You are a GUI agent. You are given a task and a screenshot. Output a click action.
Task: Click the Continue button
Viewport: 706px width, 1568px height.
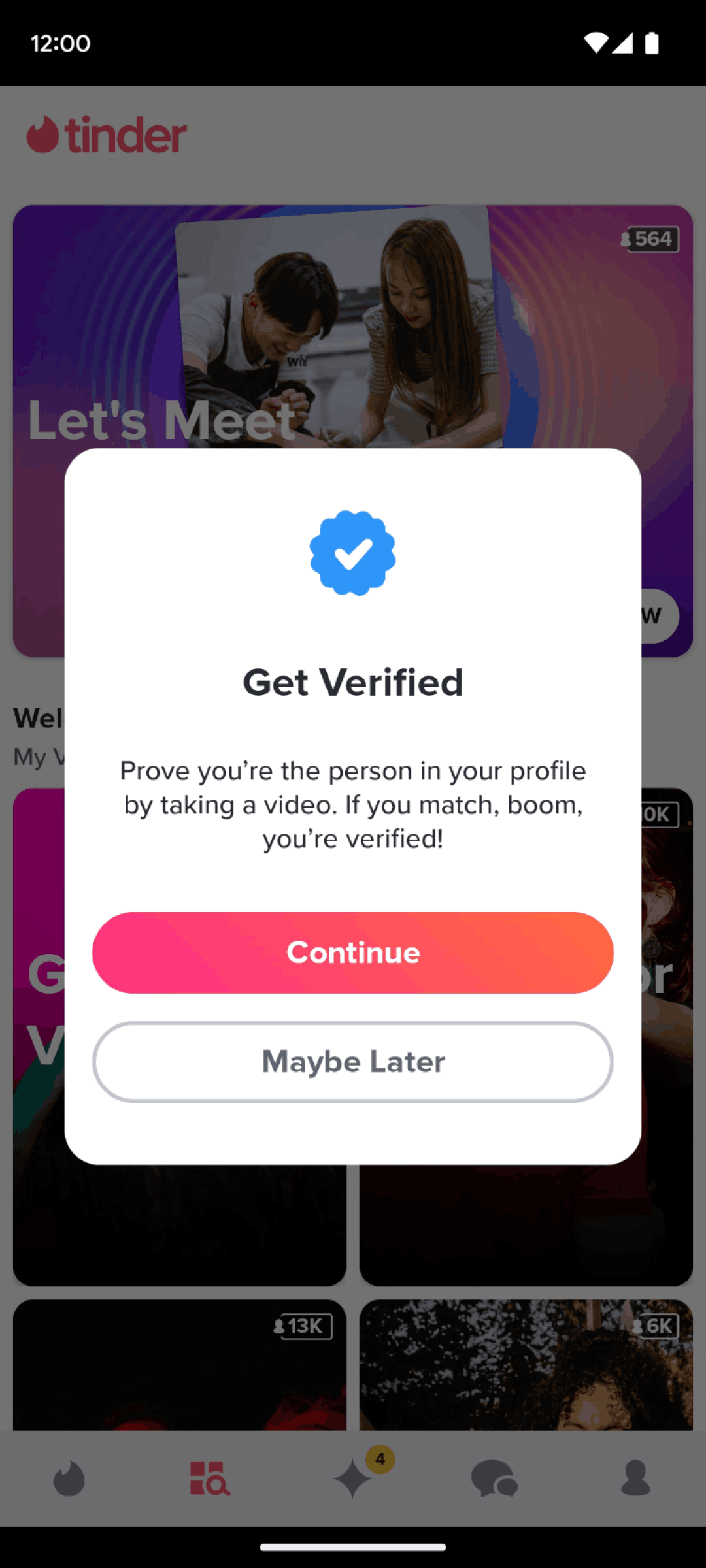point(353,953)
